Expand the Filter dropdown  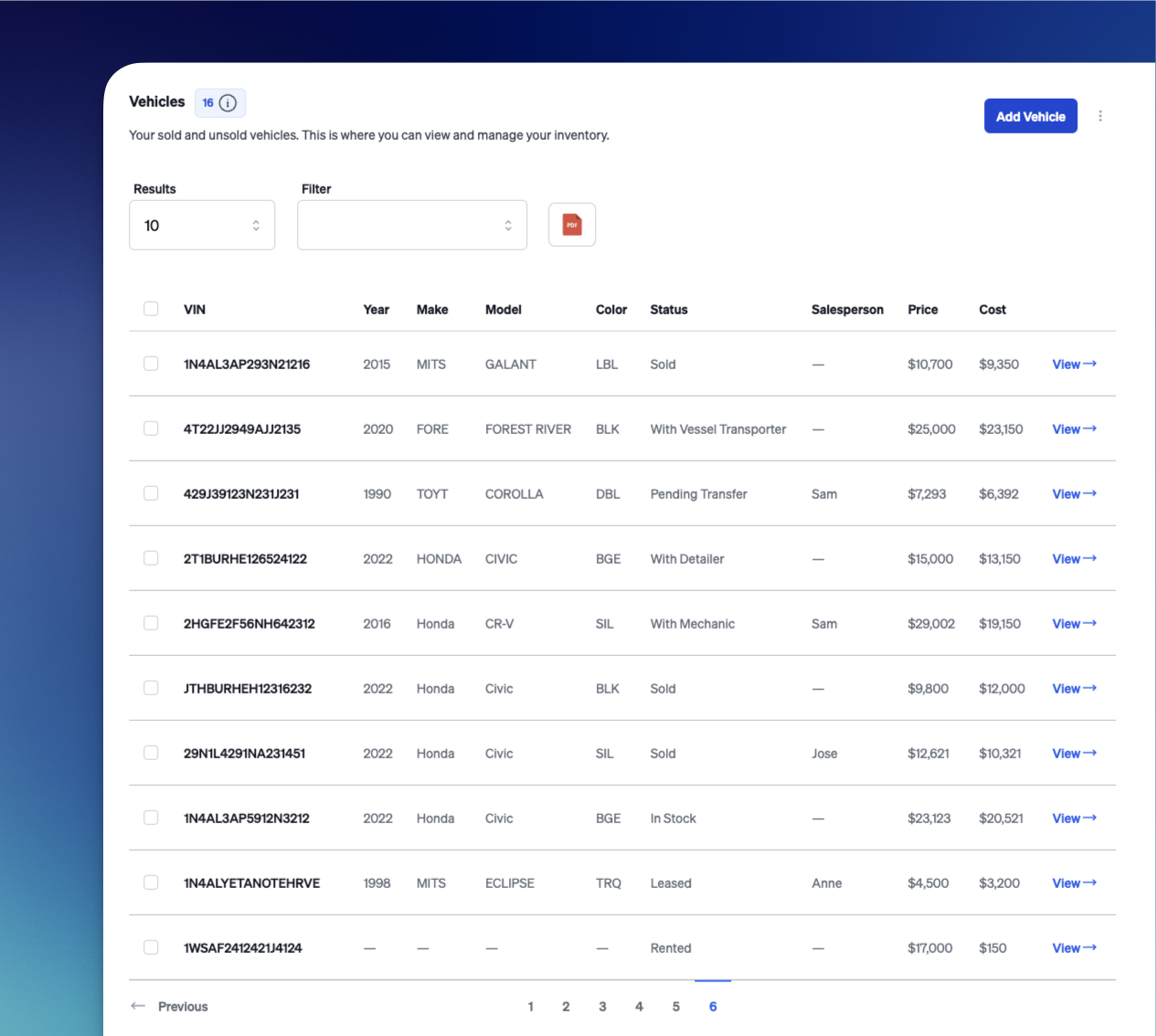[x=412, y=226]
